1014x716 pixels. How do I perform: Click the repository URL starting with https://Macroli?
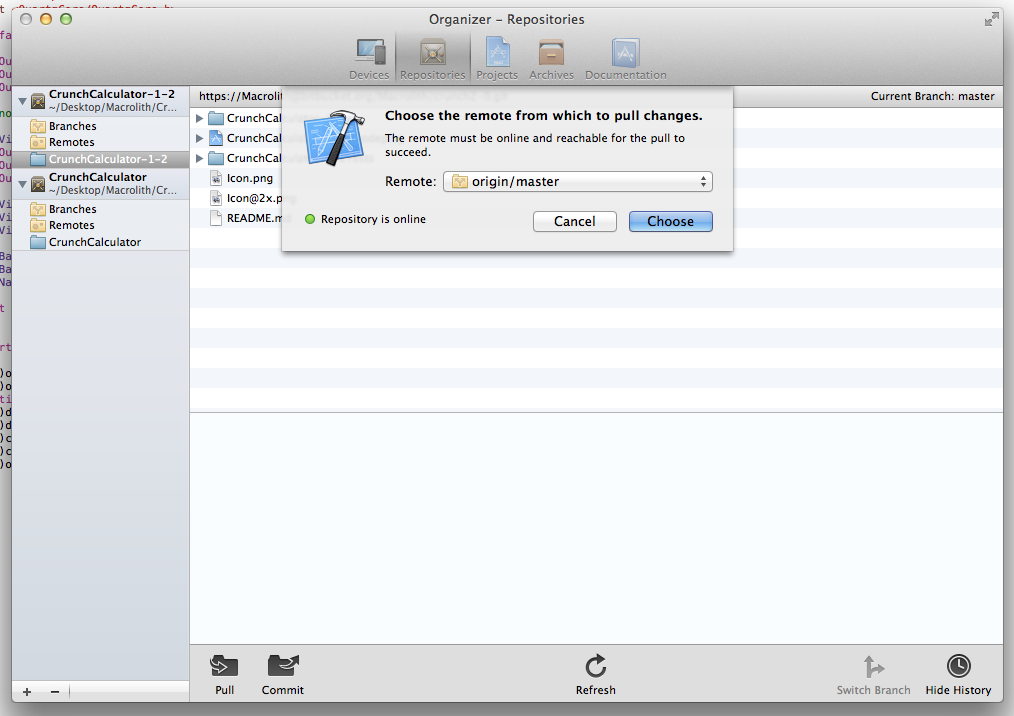click(241, 96)
